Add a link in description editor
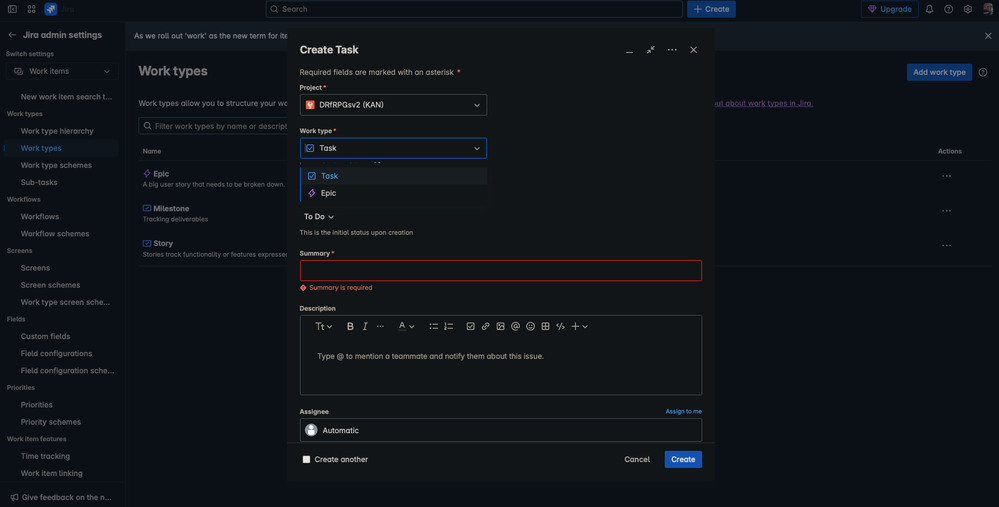 tap(485, 326)
